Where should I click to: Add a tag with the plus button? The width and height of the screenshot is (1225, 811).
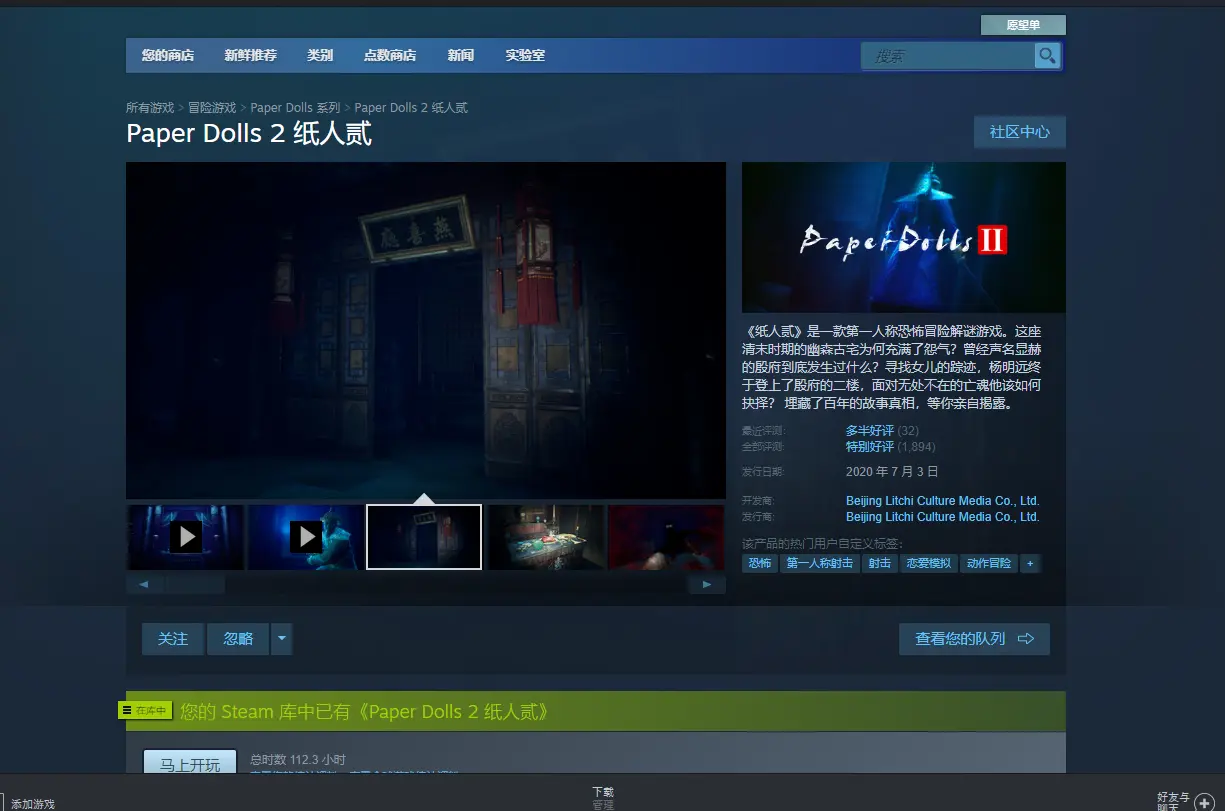(1030, 564)
